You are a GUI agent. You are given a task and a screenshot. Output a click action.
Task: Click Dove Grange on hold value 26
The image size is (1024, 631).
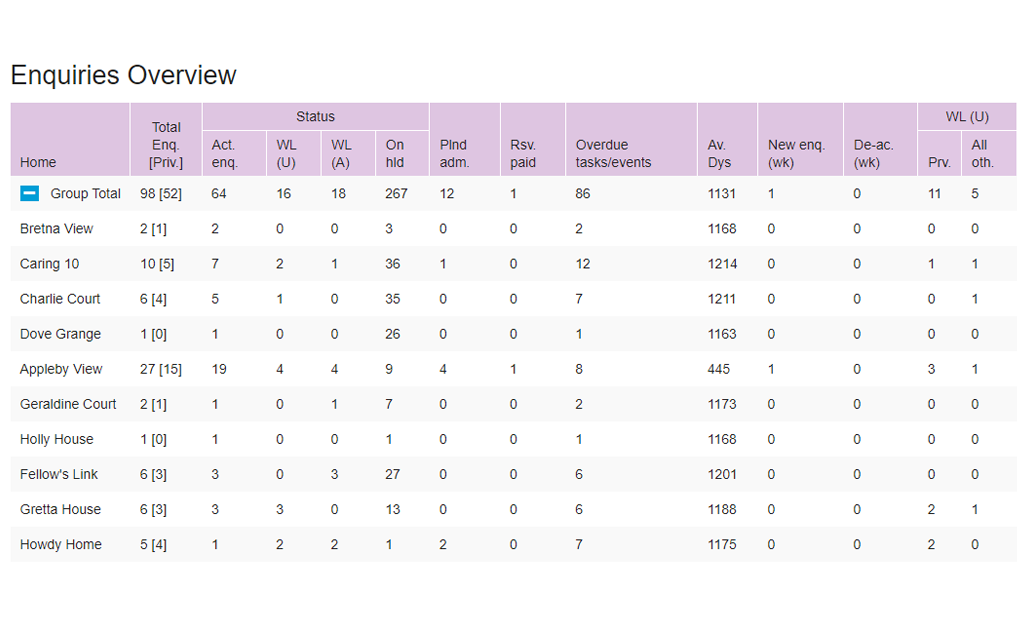coord(392,334)
